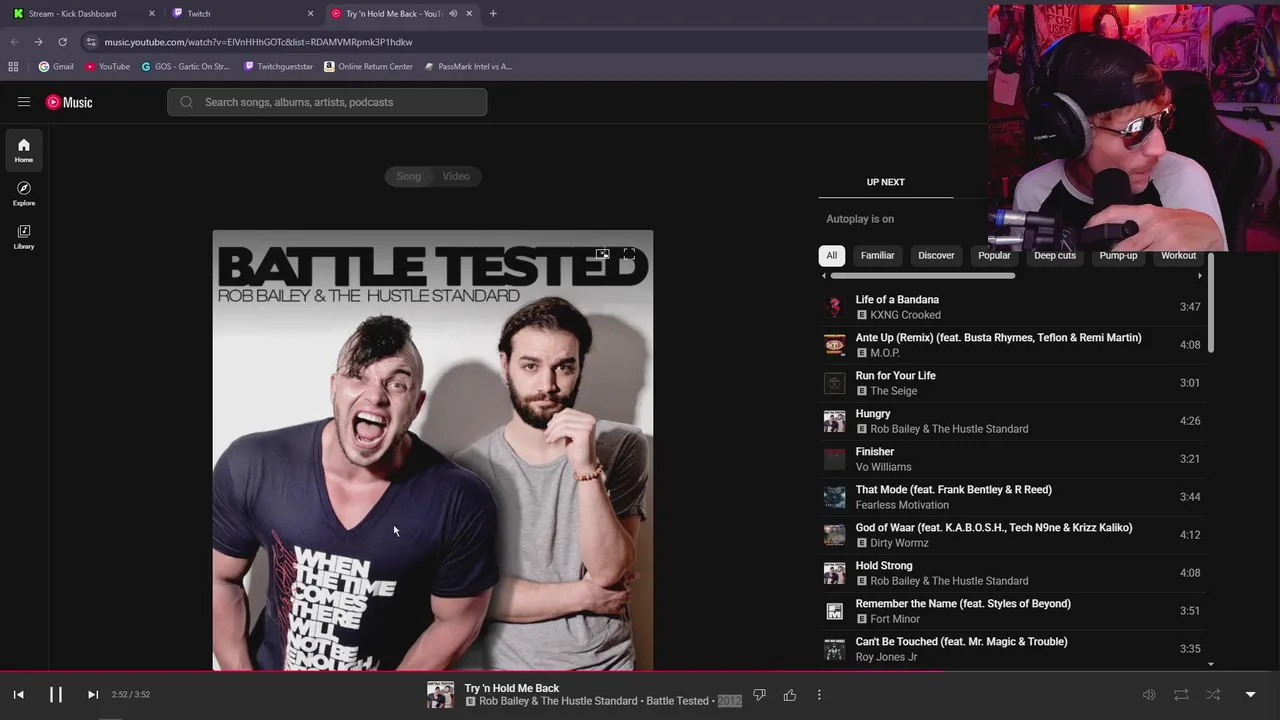
Task: Click the God of Waar thumbnail
Action: point(834,535)
